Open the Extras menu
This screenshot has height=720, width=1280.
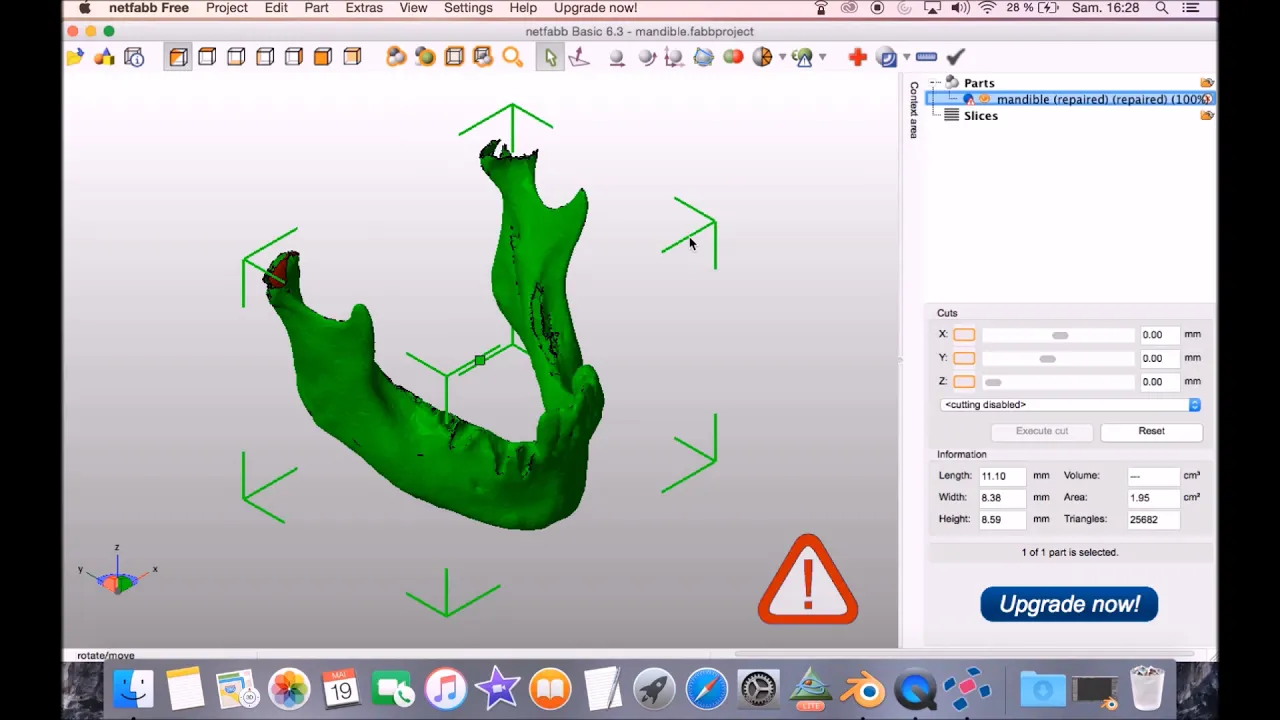point(364,8)
